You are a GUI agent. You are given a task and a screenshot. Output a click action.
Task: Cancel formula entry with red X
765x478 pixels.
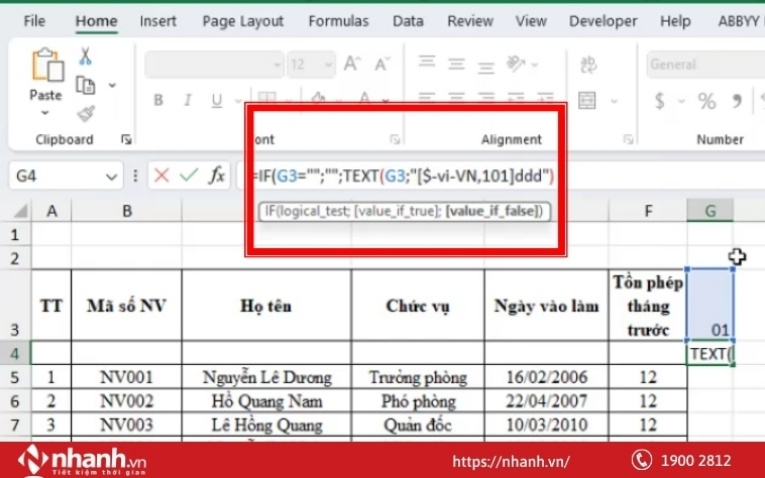tap(161, 175)
